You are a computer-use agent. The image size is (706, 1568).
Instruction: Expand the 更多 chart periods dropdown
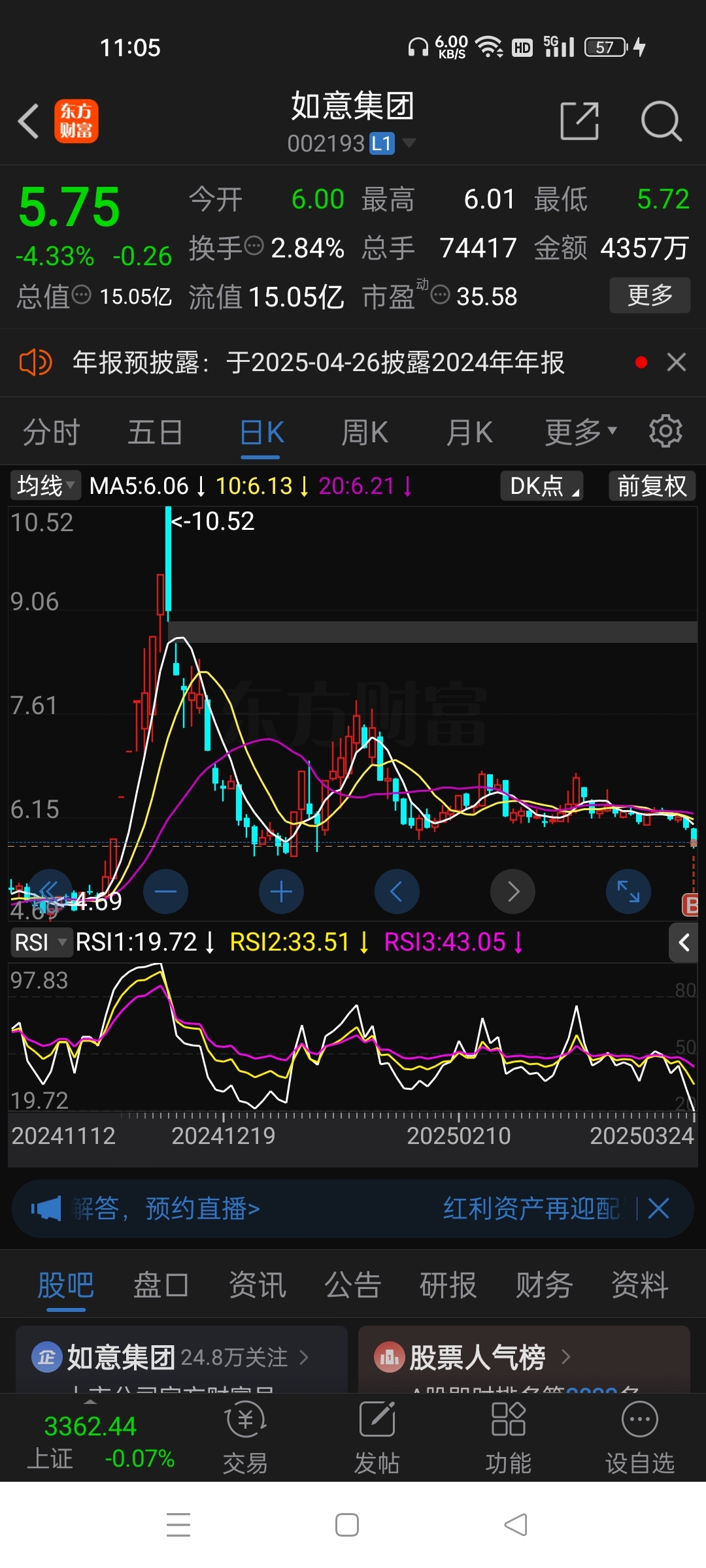click(x=581, y=432)
